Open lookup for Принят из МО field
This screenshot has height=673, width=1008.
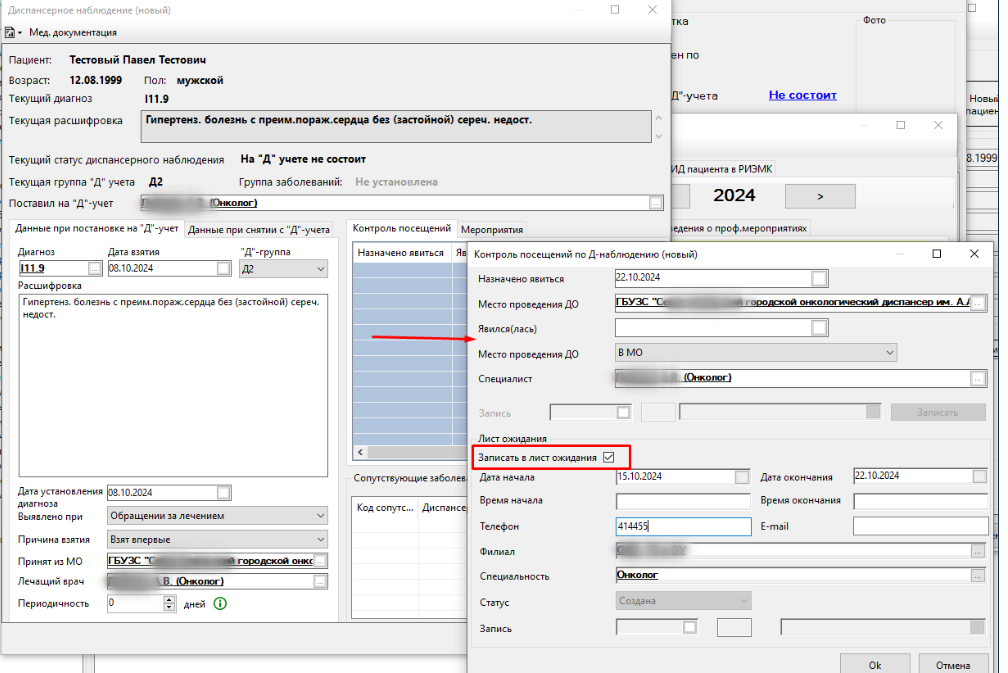tap(320, 561)
